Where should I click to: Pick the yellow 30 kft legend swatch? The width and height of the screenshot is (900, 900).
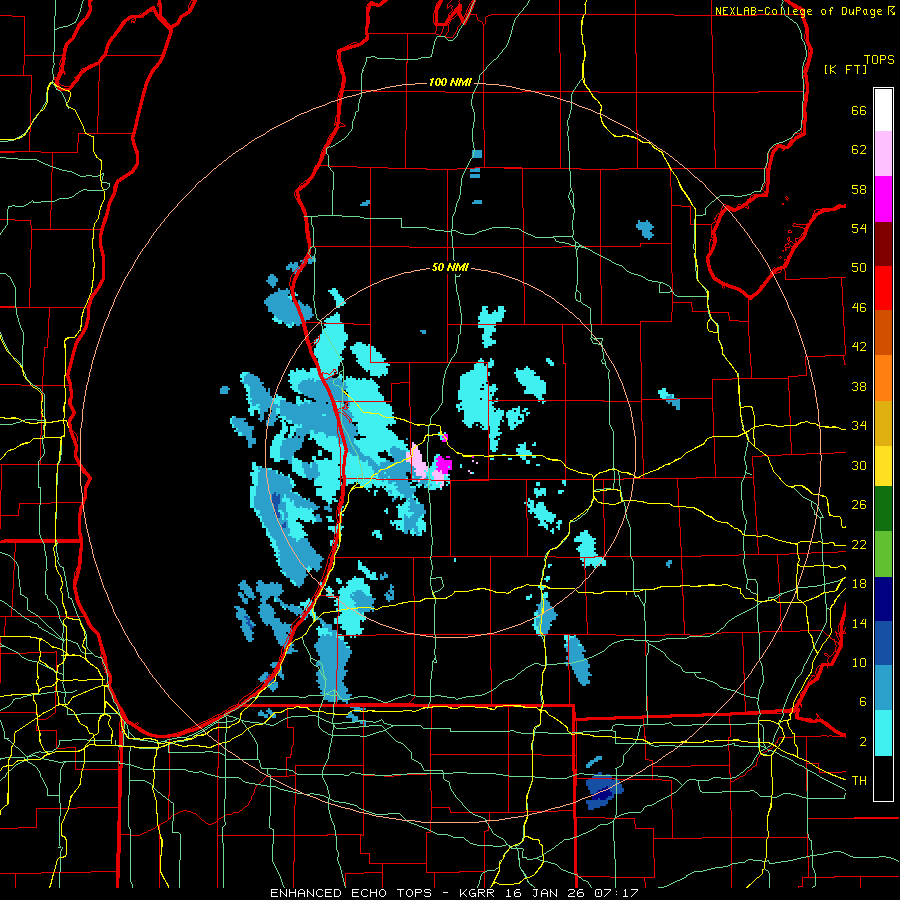tap(883, 465)
